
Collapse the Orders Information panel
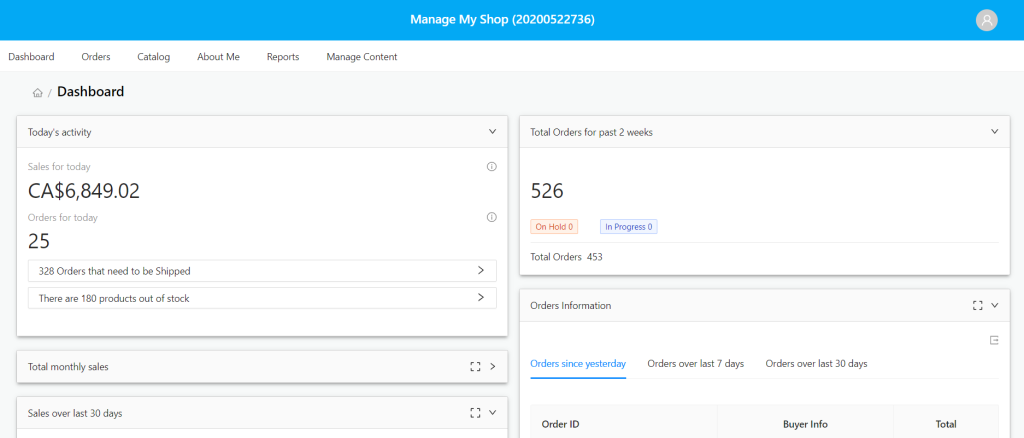click(995, 305)
